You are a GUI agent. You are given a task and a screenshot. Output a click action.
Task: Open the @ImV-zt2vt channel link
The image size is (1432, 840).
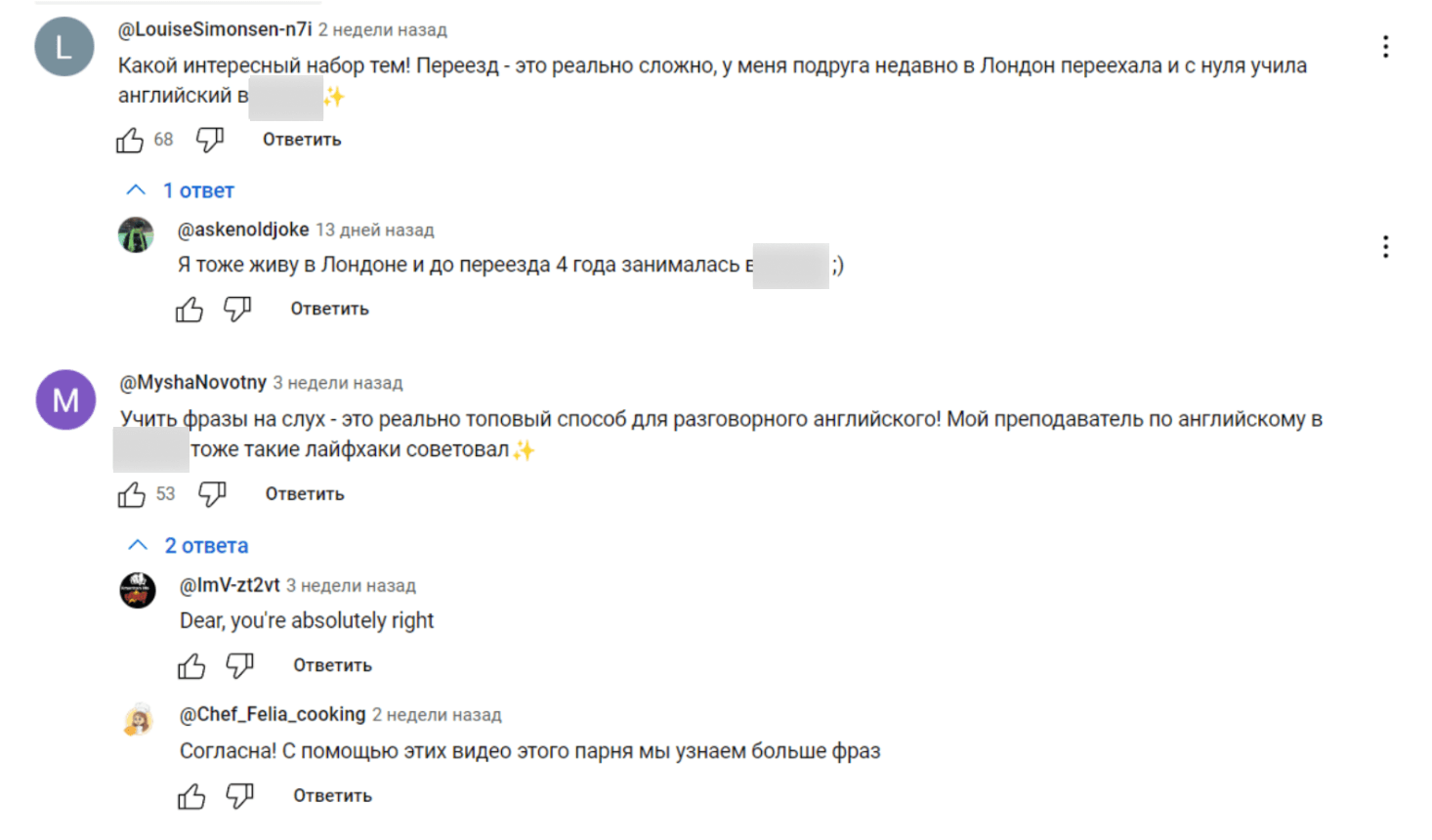click(230, 585)
